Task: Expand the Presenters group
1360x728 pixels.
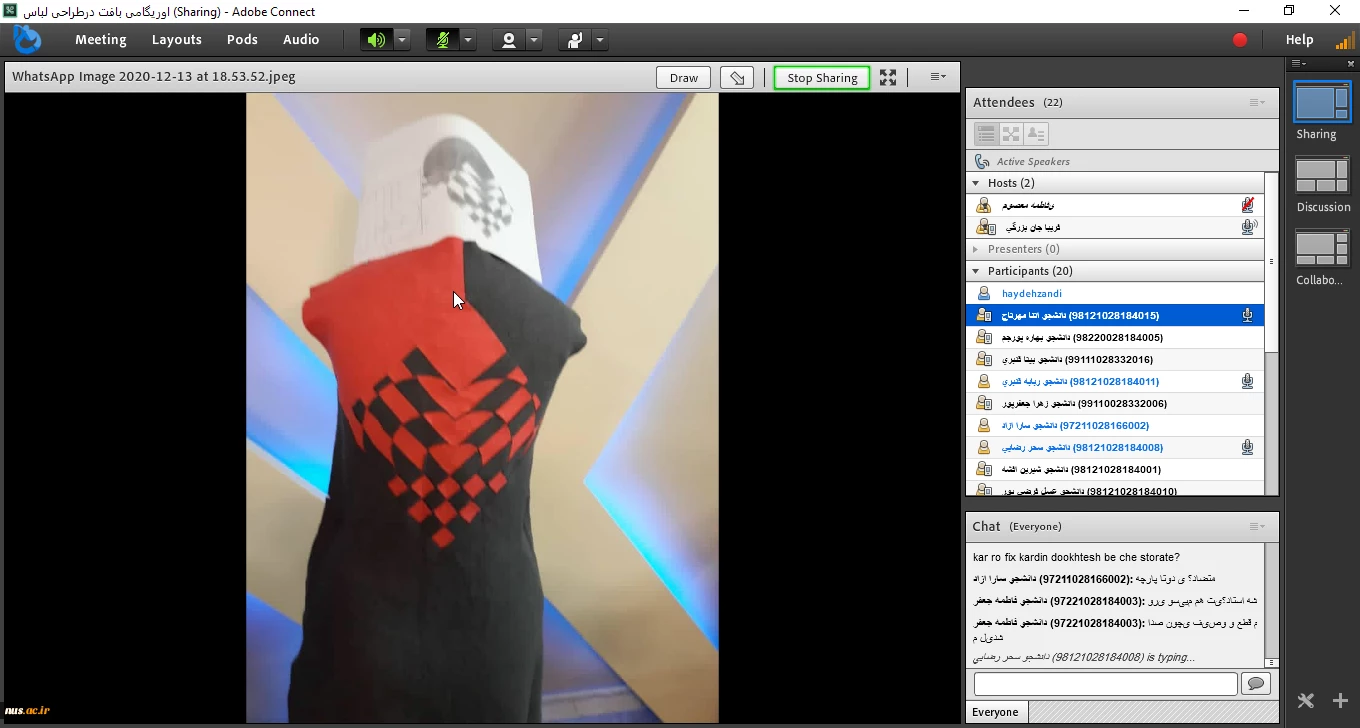Action: click(976, 249)
